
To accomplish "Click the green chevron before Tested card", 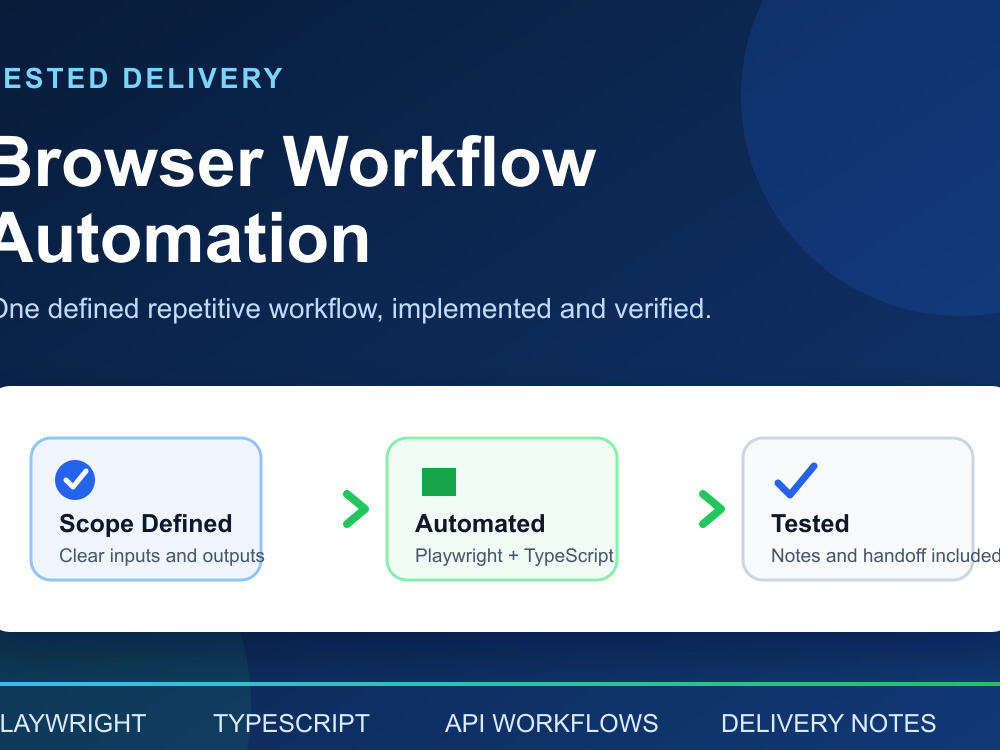I will pyautogui.click(x=712, y=509).
